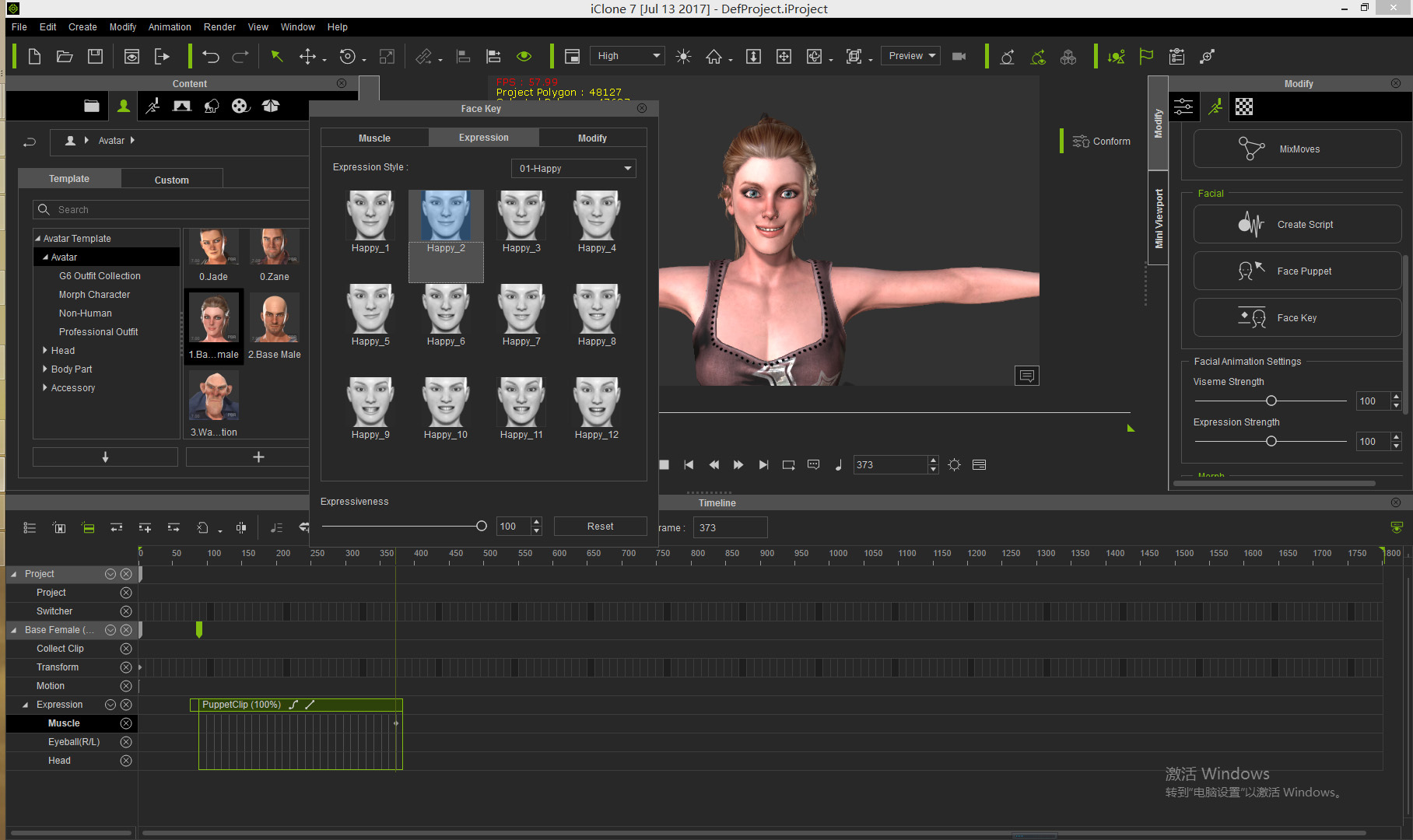Click the Redo arrow icon
The image size is (1413, 840).
coord(240,56)
